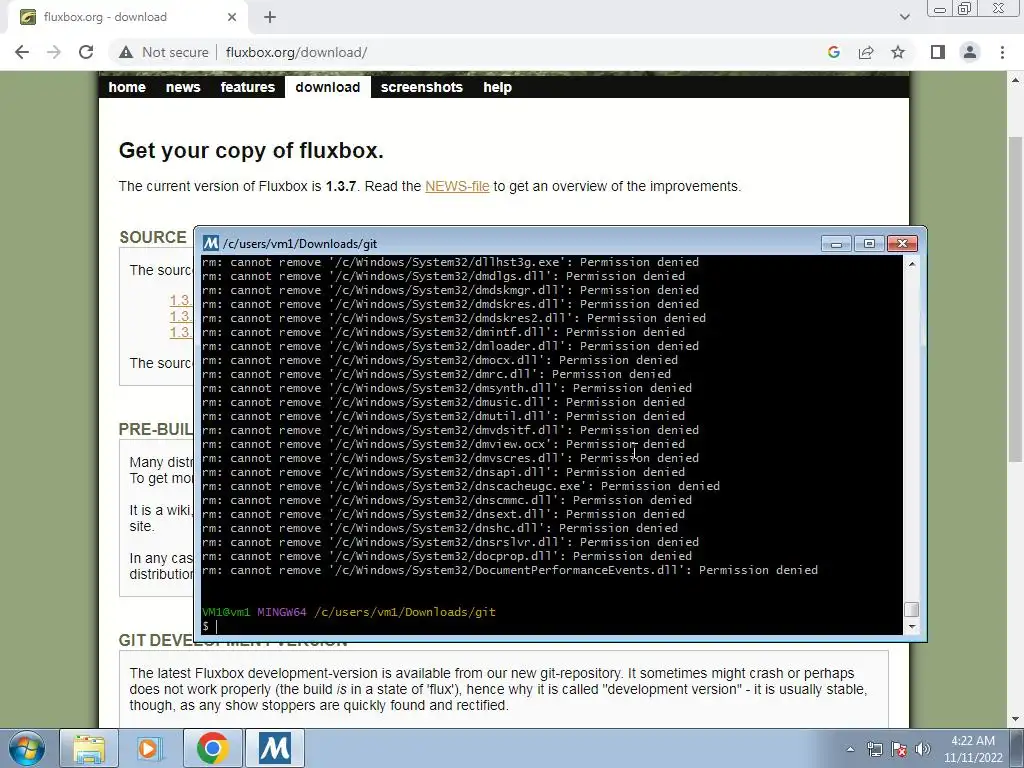Show hidden system tray icons
The height and width of the screenshot is (768, 1024).
tap(850, 749)
